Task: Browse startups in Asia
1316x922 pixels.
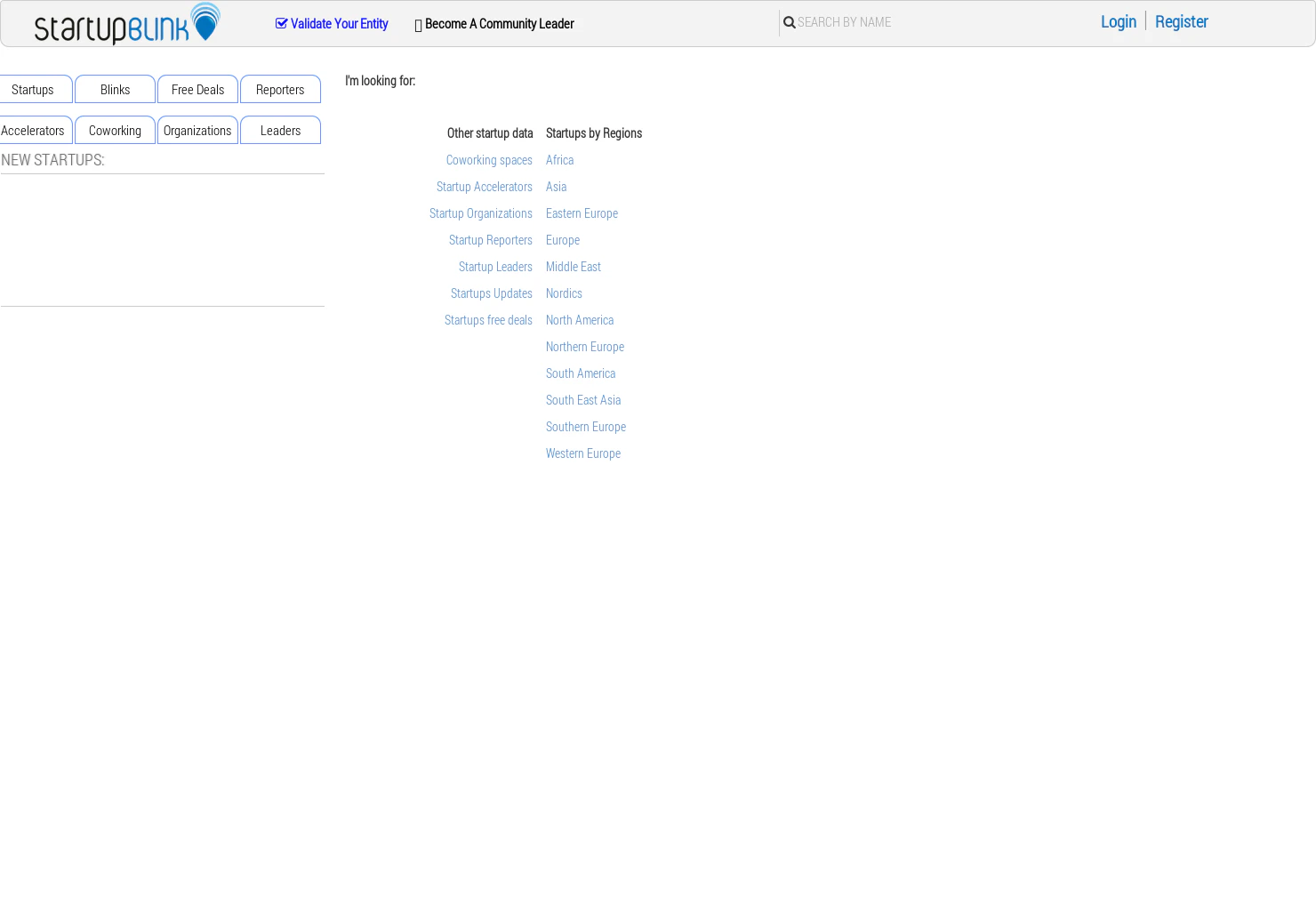Action: click(x=556, y=187)
